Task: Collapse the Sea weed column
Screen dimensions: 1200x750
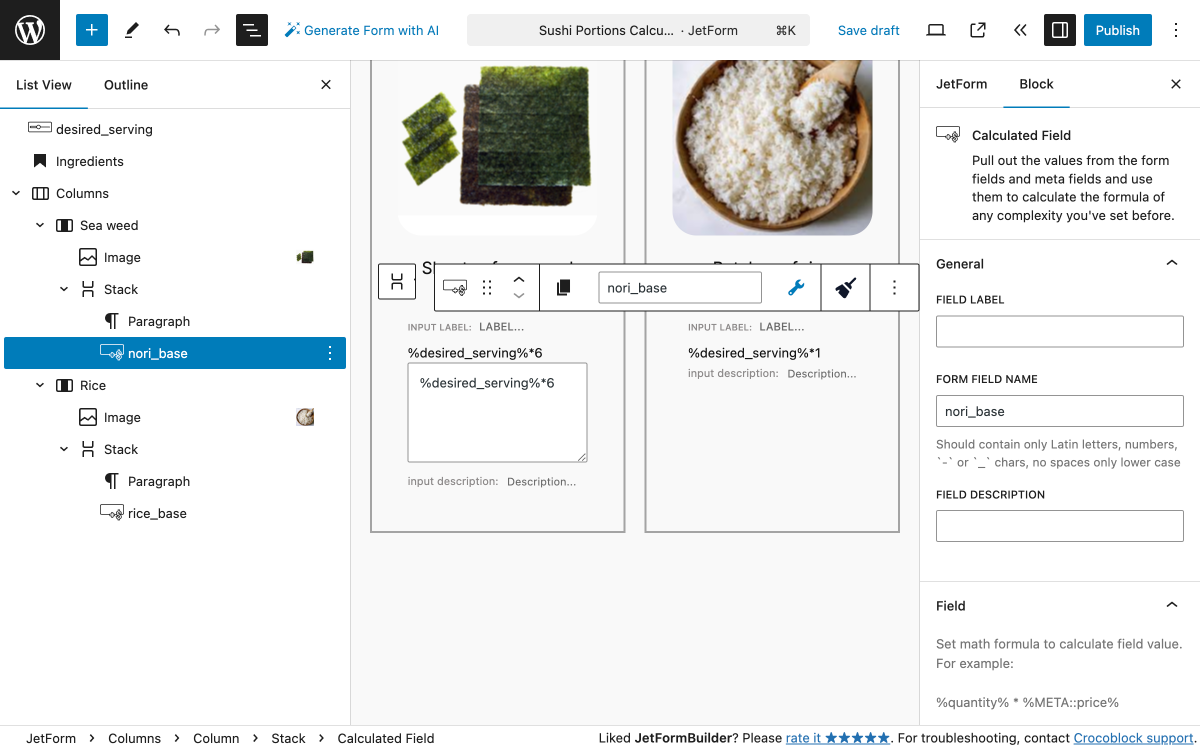Action: coord(40,225)
